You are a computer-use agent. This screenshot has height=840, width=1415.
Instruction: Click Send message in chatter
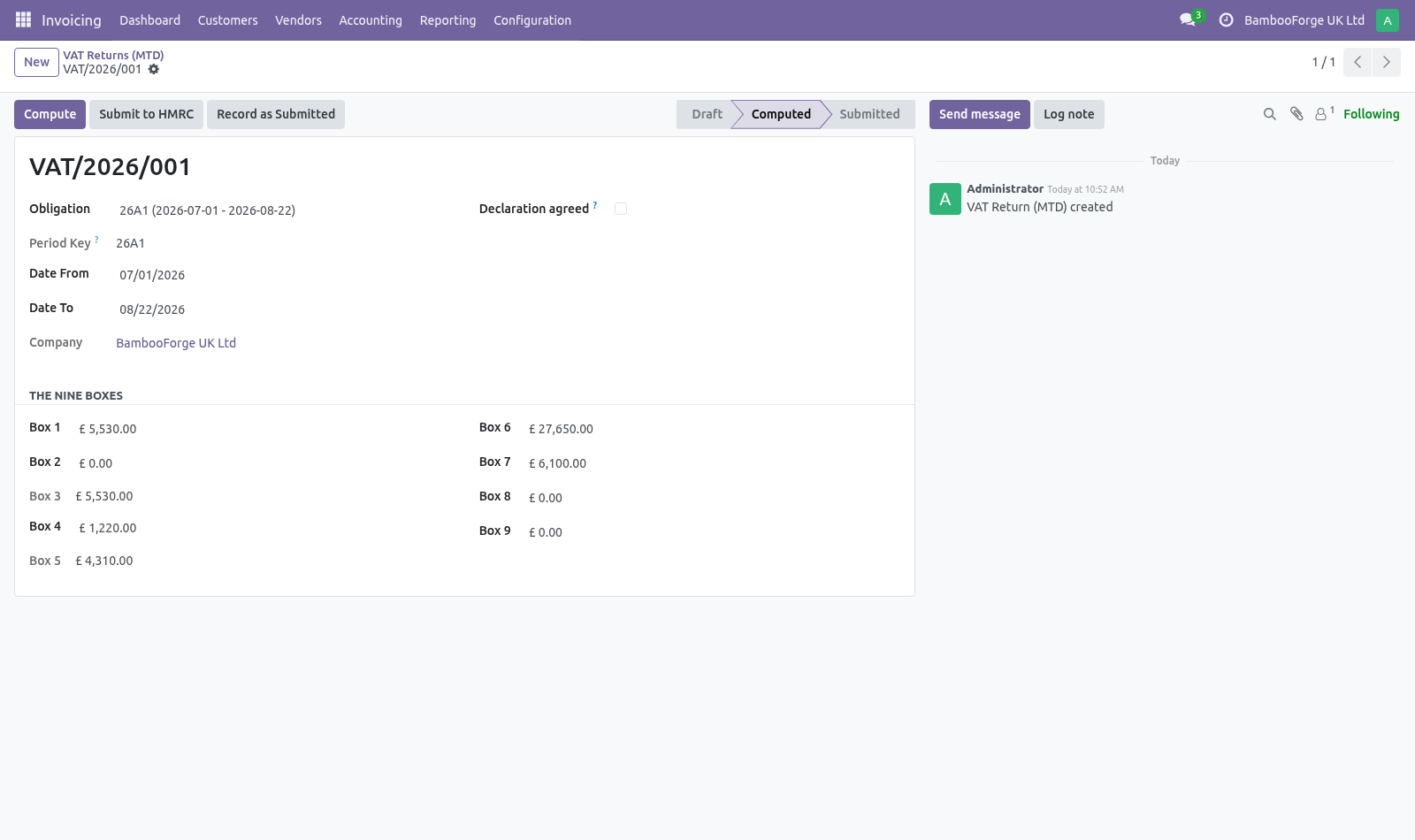click(979, 114)
